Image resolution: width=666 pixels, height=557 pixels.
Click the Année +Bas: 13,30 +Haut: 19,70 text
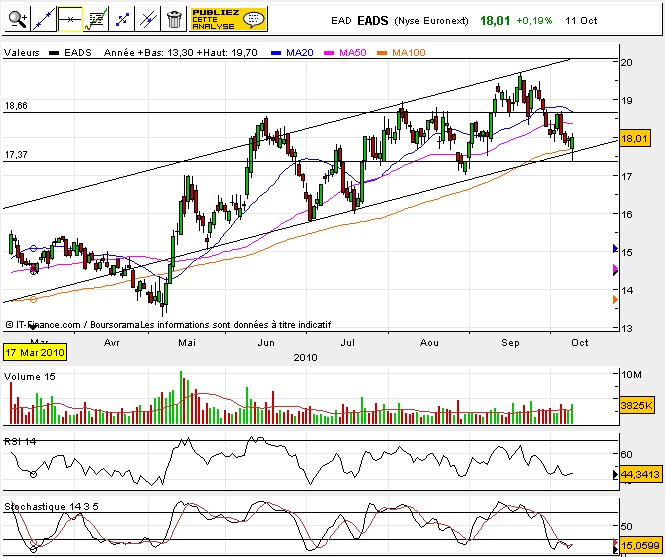click(181, 53)
